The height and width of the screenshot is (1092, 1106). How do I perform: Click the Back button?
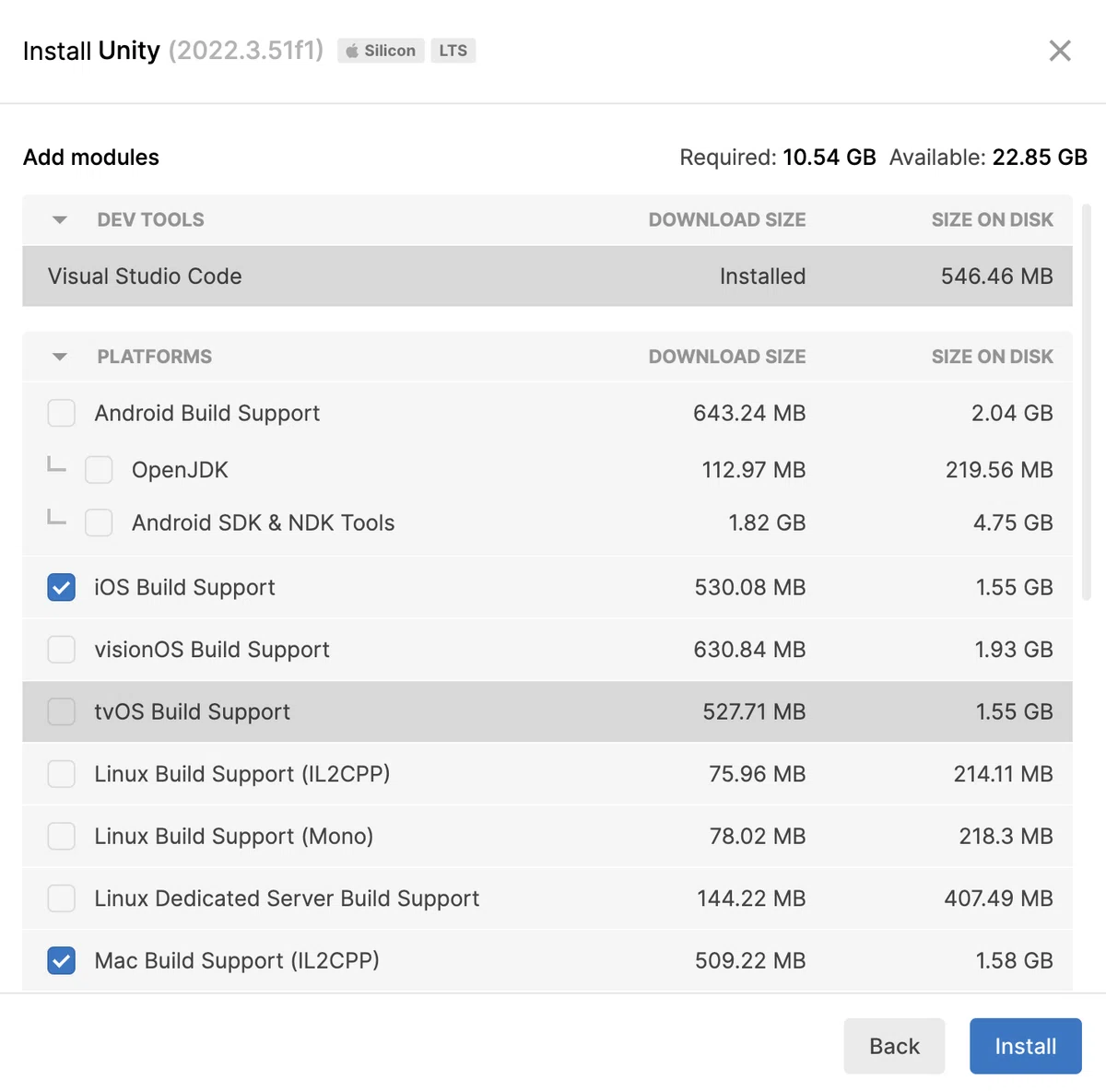pos(894,1046)
